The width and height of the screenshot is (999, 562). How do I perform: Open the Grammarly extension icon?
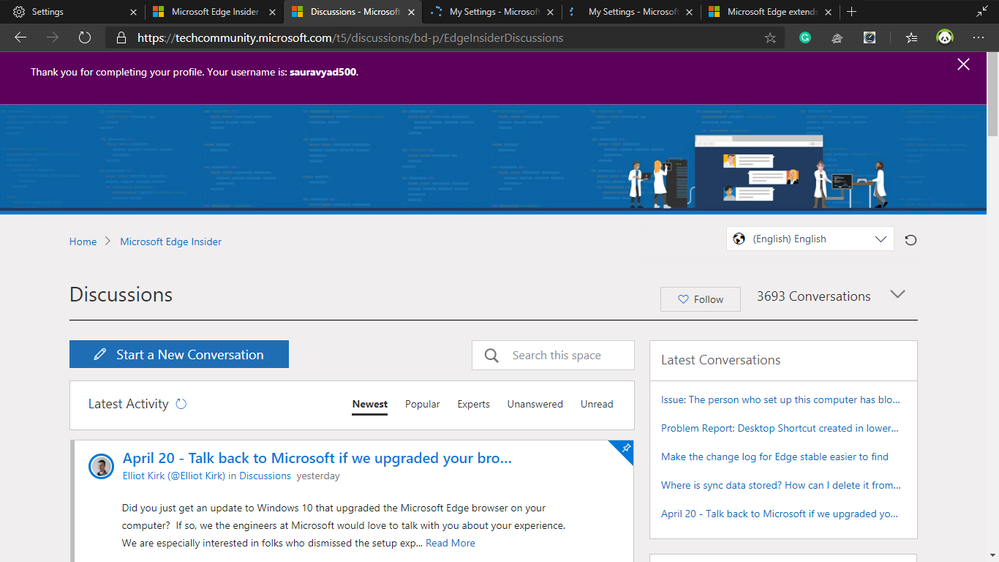805,38
